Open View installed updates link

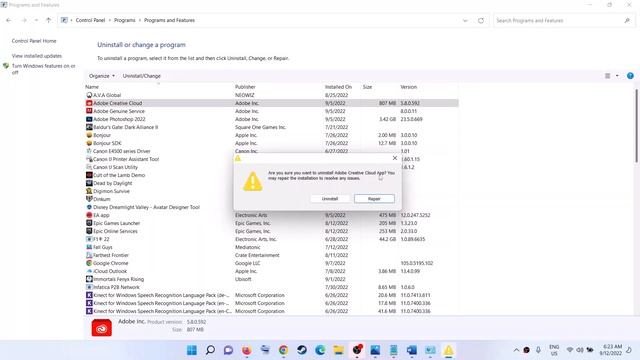37,56
